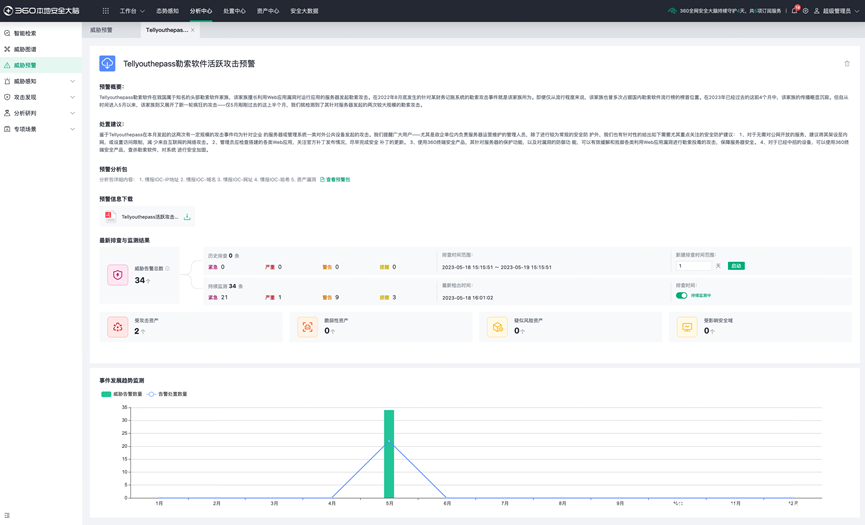The width and height of the screenshot is (865, 525).
Task: Expand the 专项场景 sidebar group
Action: coord(72,129)
